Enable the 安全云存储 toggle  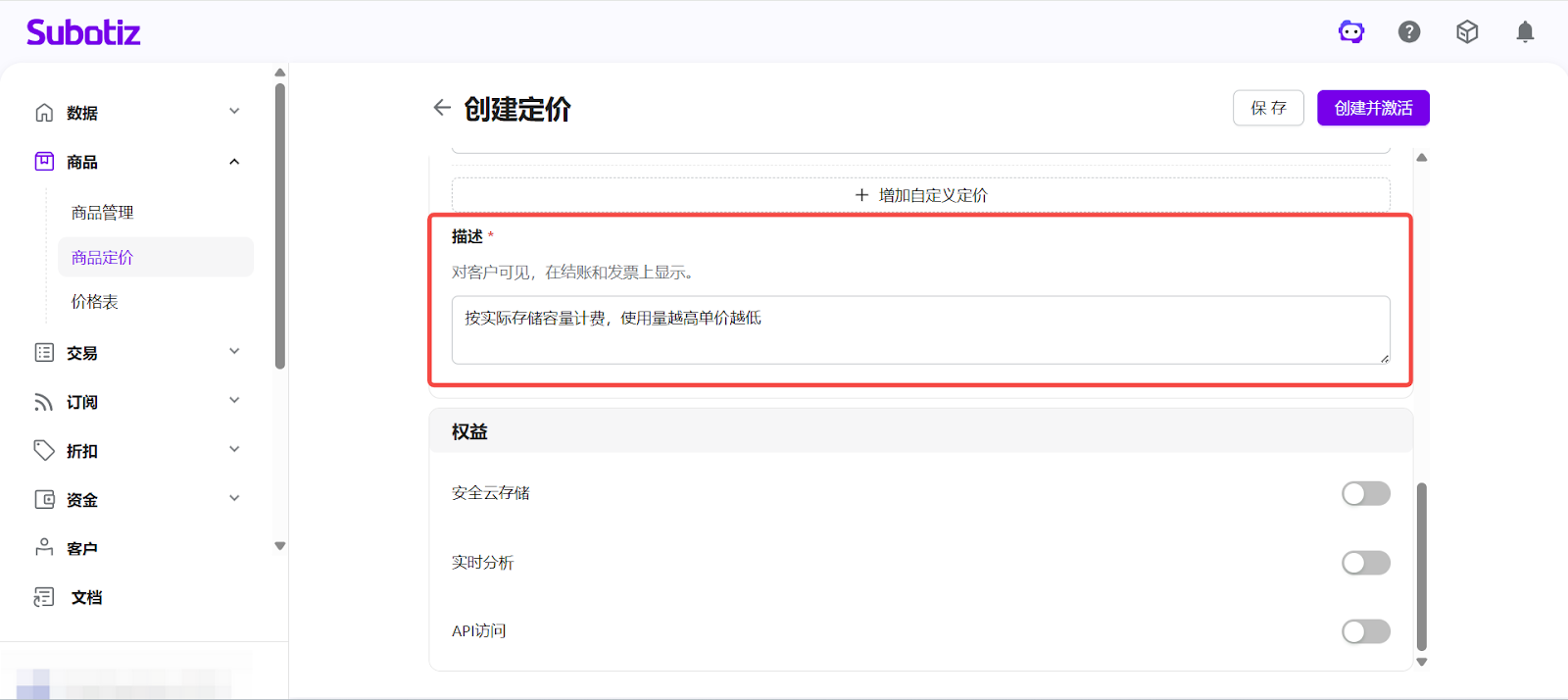[x=1365, y=493]
